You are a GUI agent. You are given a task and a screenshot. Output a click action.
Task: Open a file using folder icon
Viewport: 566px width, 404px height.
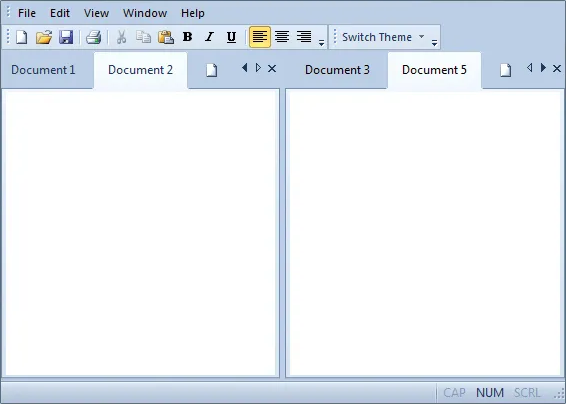pyautogui.click(x=44, y=37)
